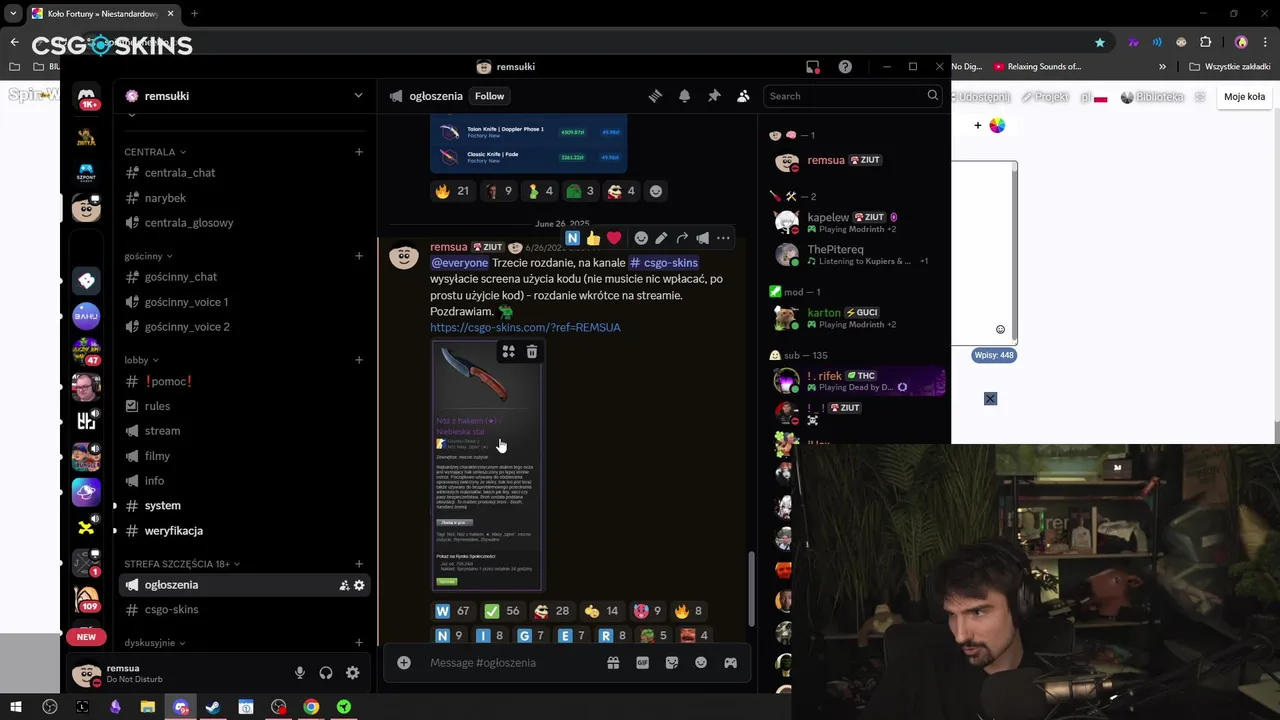Open user settings gear icon
The width and height of the screenshot is (1280, 720).
(352, 673)
